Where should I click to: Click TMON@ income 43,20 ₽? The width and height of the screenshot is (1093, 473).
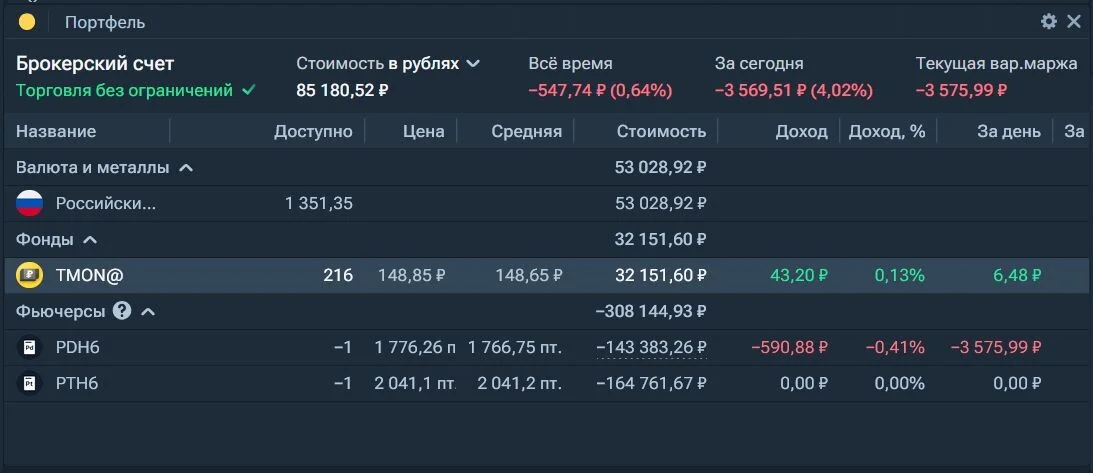click(799, 276)
